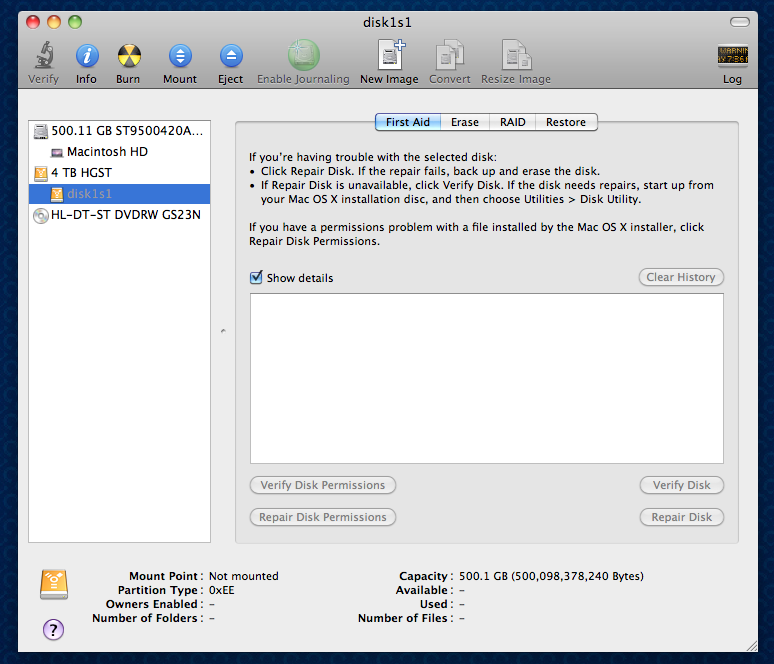Click the '0xEE' partition type value
This screenshot has width=774, height=664.
click(222, 590)
